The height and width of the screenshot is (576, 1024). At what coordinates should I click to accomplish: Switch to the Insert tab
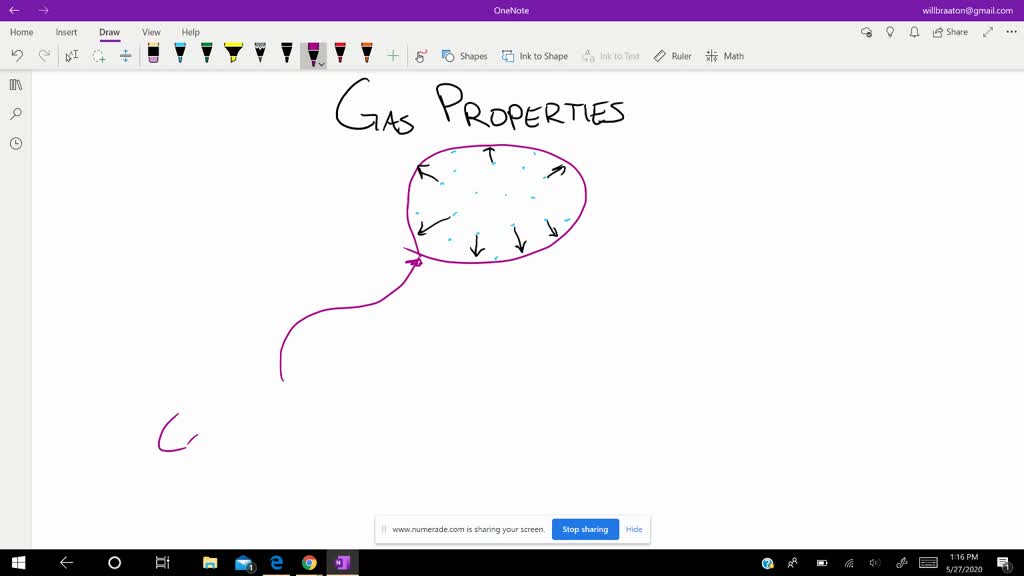(x=66, y=32)
